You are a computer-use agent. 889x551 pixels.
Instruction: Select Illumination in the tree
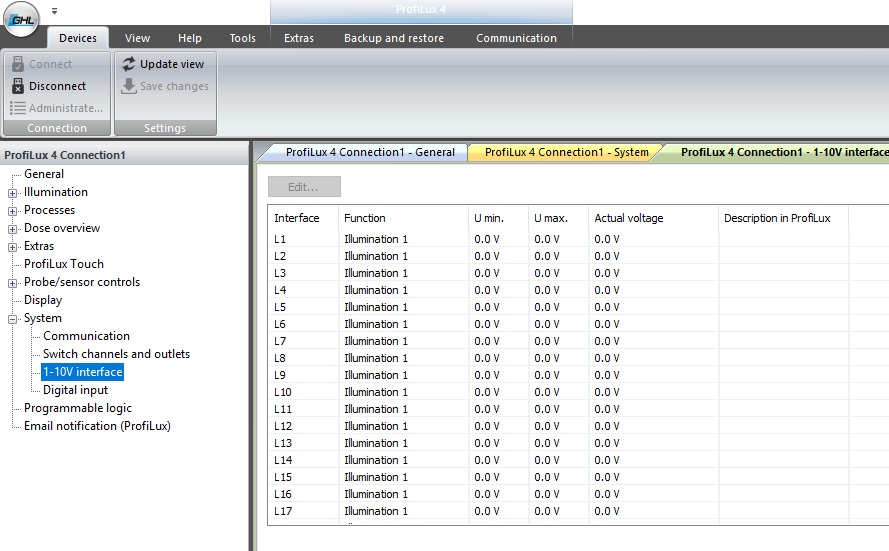pyautogui.click(x=56, y=192)
